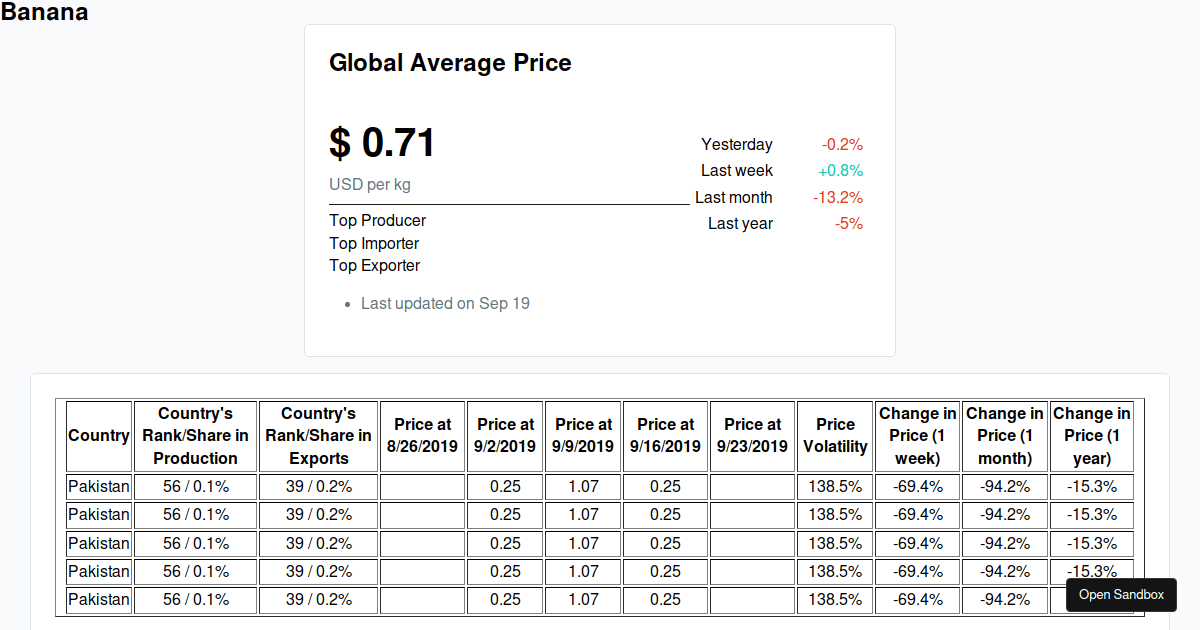Click the Rank/Share in Exports column header
1200x630 pixels.
coord(318,436)
